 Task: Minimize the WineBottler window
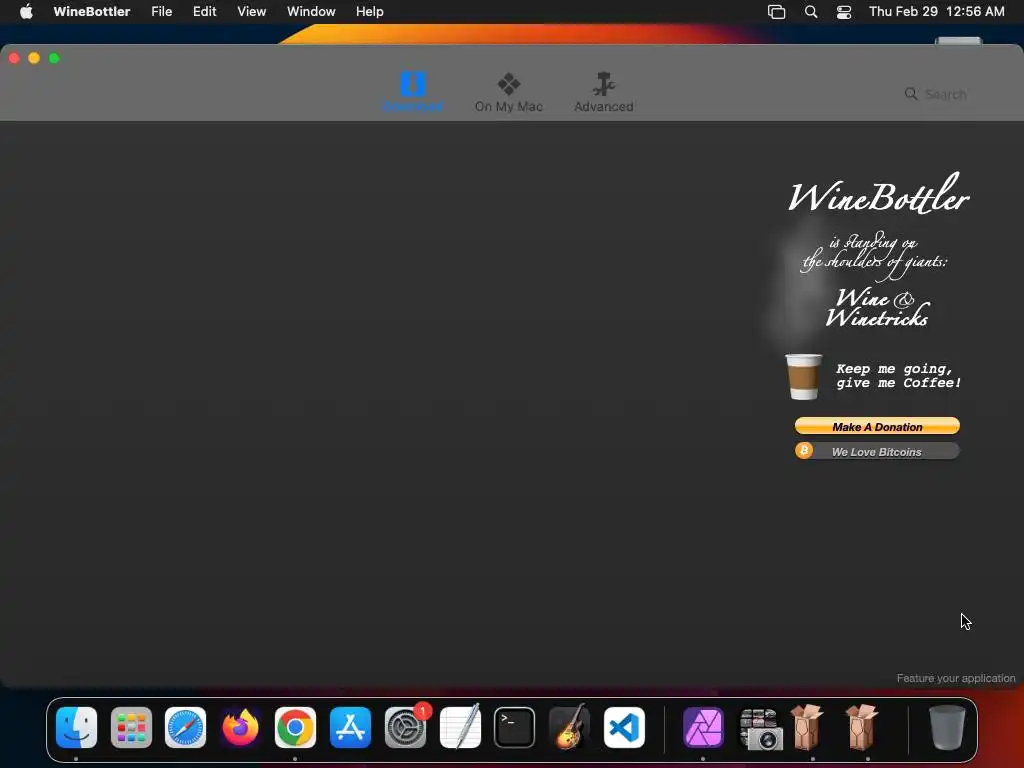click(x=34, y=58)
